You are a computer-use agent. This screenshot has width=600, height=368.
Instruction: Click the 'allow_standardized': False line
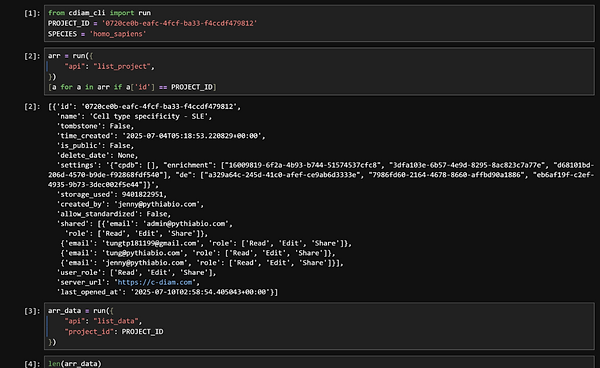[x=114, y=214]
